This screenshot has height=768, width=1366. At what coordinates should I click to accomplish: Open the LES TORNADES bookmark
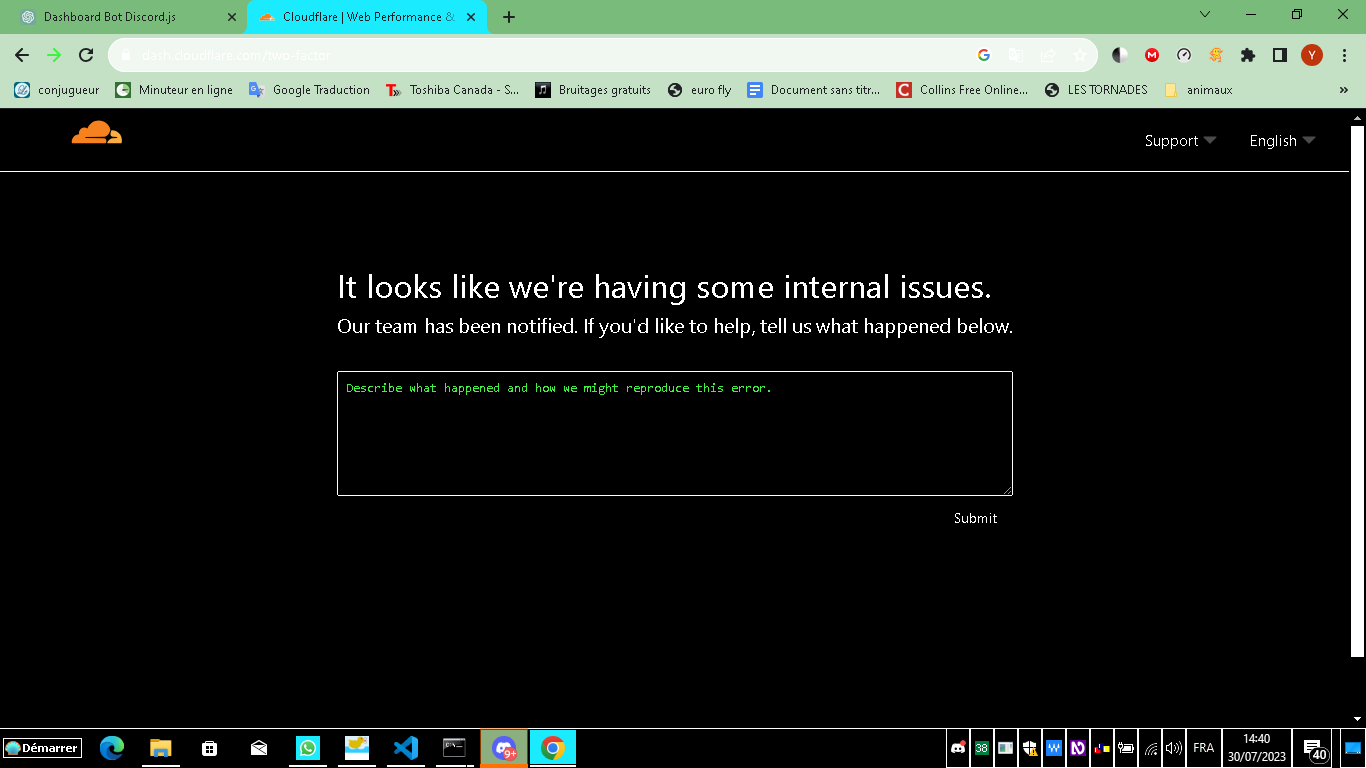[1096, 90]
